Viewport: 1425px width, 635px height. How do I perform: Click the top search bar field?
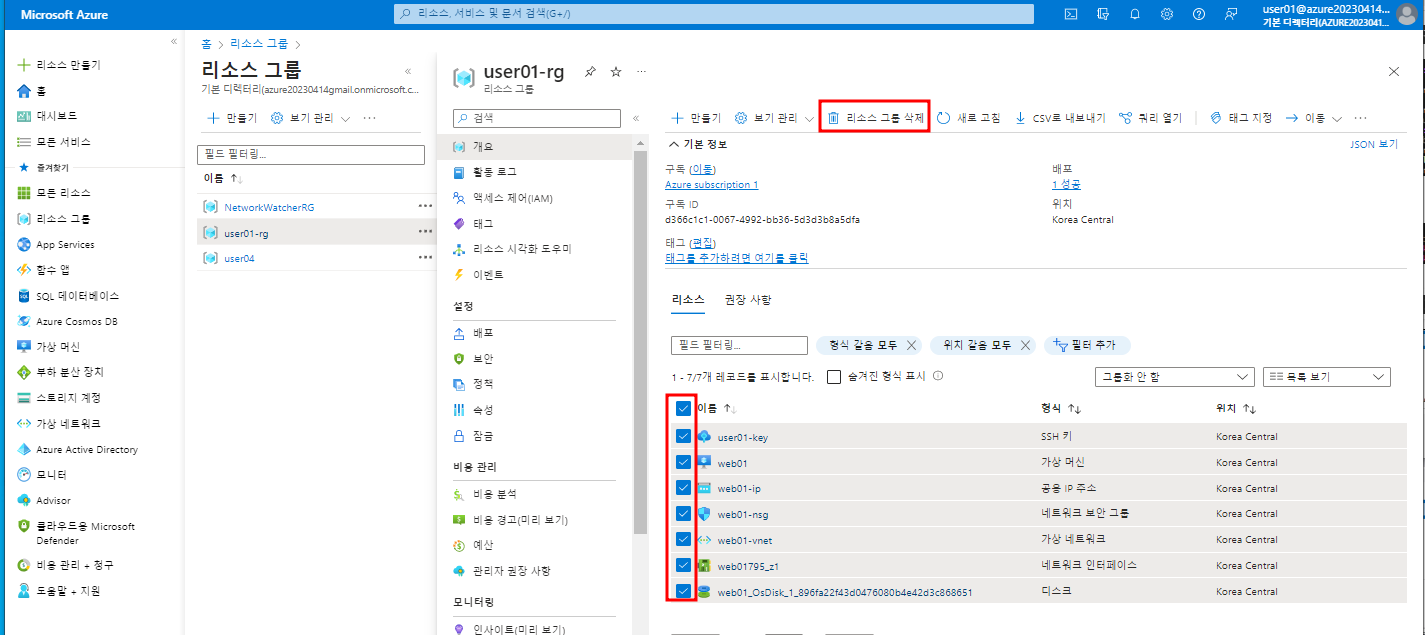point(714,14)
